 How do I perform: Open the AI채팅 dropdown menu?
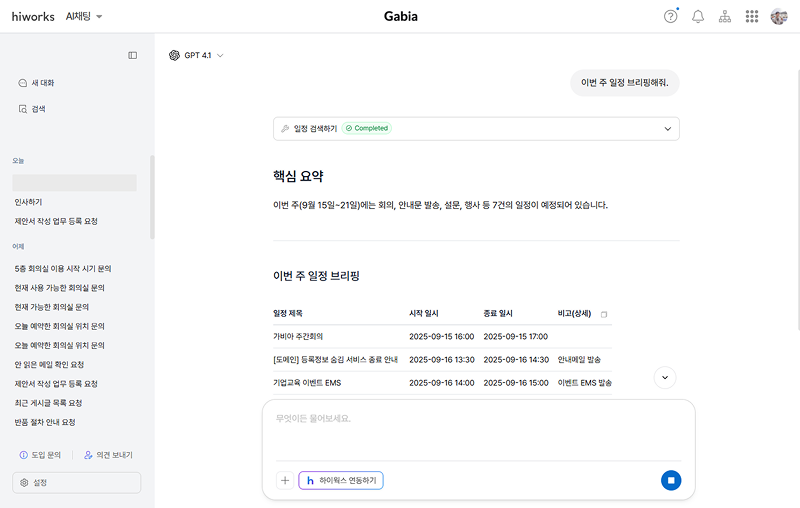[x=84, y=16]
